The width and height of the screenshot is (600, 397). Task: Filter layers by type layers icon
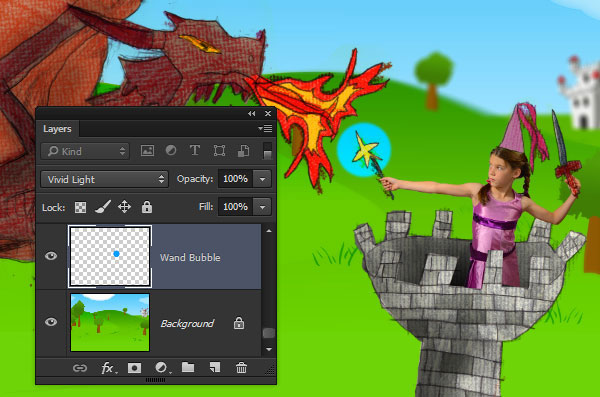pyautogui.click(x=195, y=150)
